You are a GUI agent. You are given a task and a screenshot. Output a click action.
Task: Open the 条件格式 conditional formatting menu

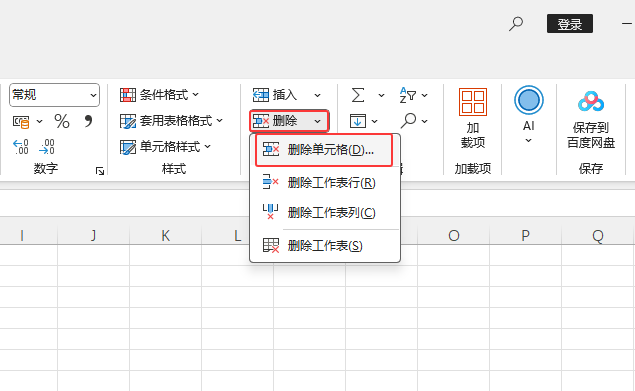coord(159,95)
